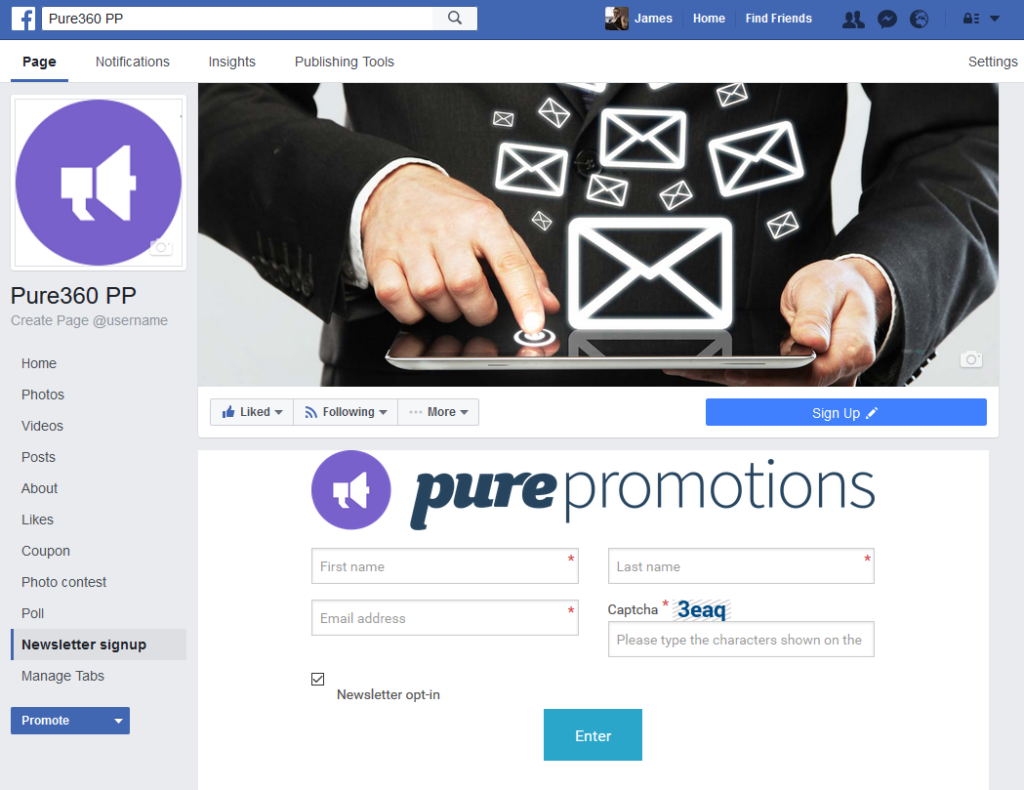Screen dimensions: 1024x790
Task: Open the Publishing Tools tab
Action: (x=344, y=61)
